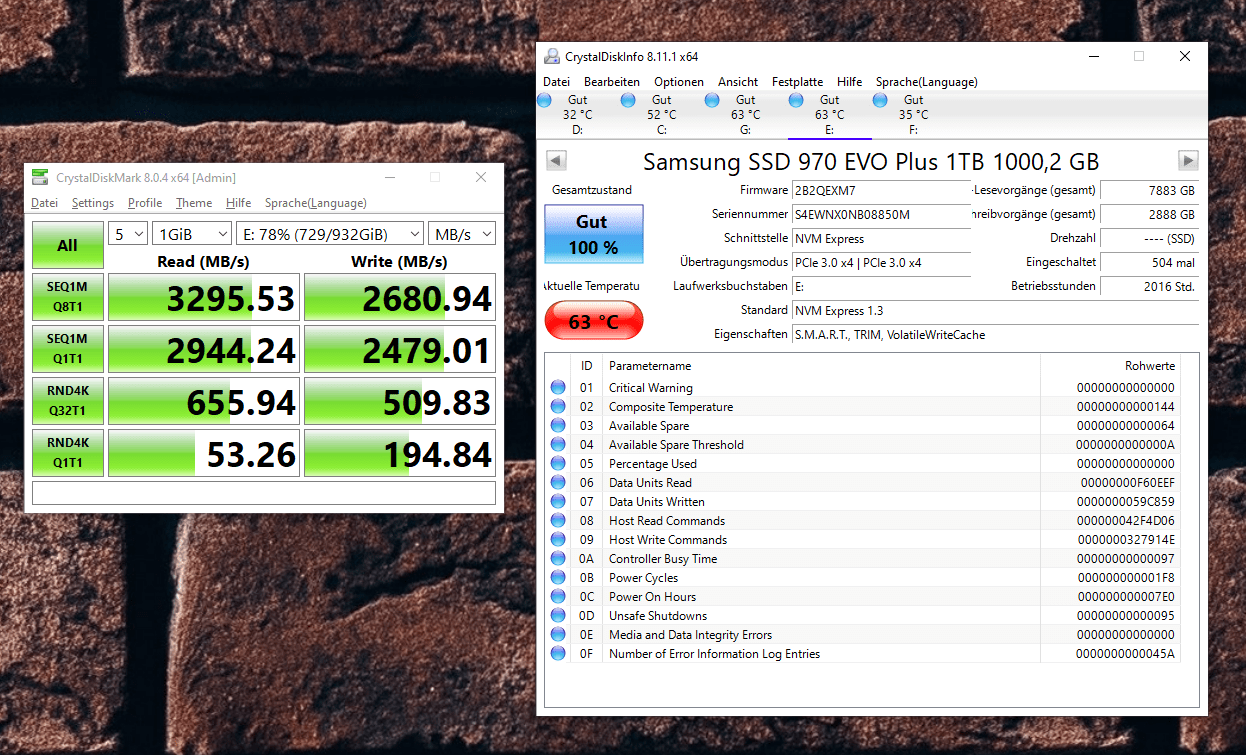Click status circle for Composite Temperature row
The image size is (1246, 755).
[558, 406]
